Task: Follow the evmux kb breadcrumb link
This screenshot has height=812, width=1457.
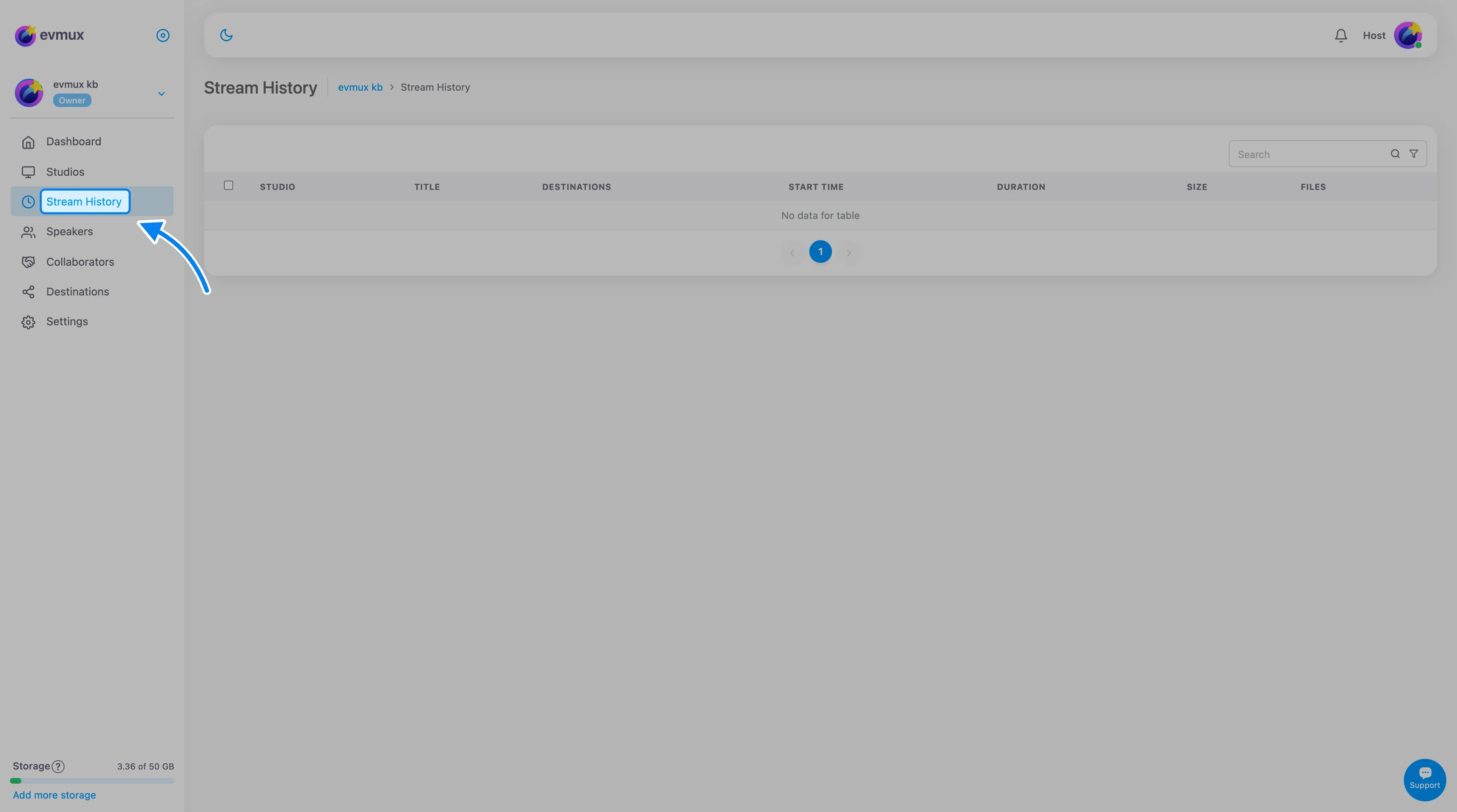Action: [360, 87]
